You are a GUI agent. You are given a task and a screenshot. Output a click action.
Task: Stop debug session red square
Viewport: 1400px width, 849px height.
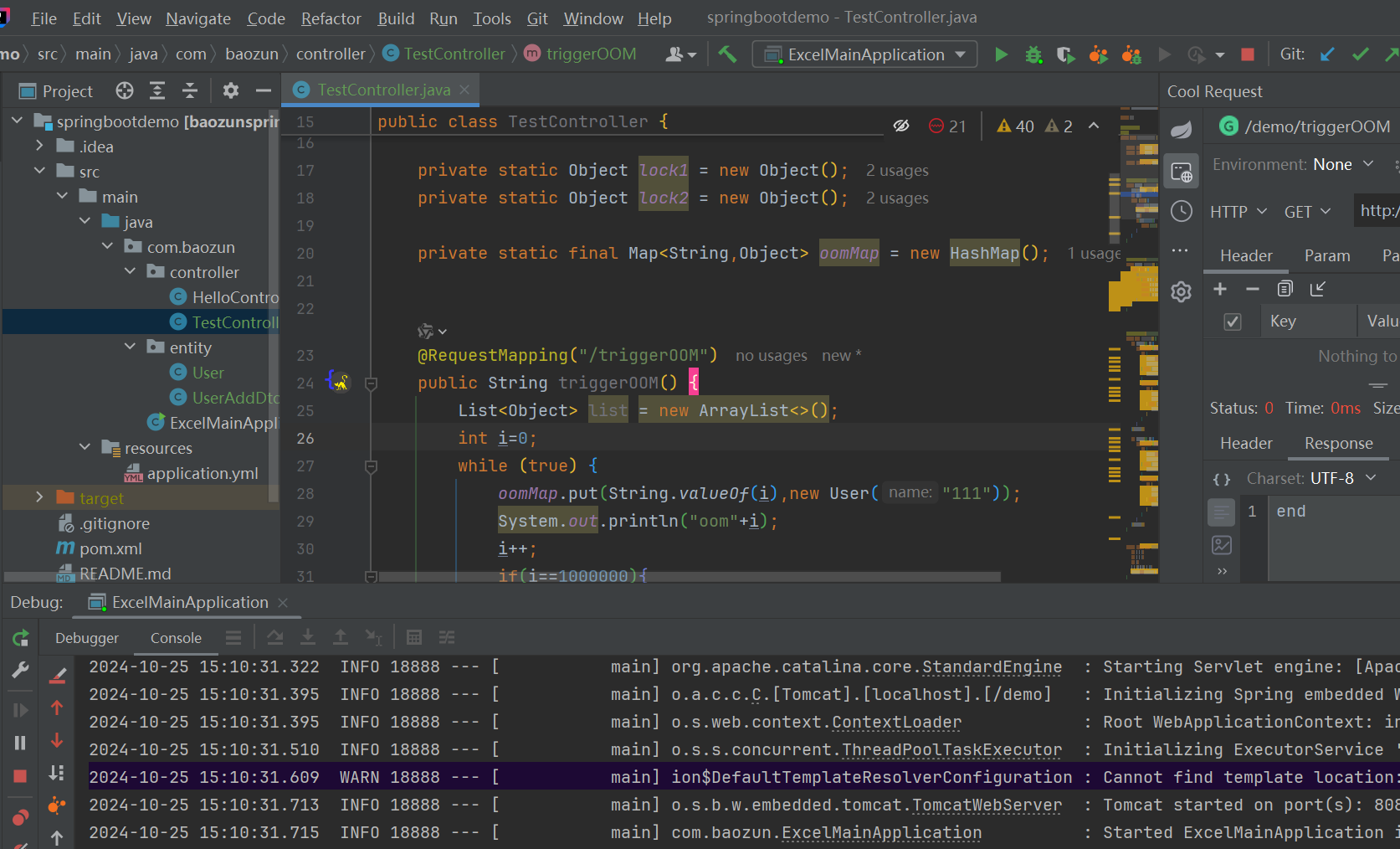coord(20,776)
